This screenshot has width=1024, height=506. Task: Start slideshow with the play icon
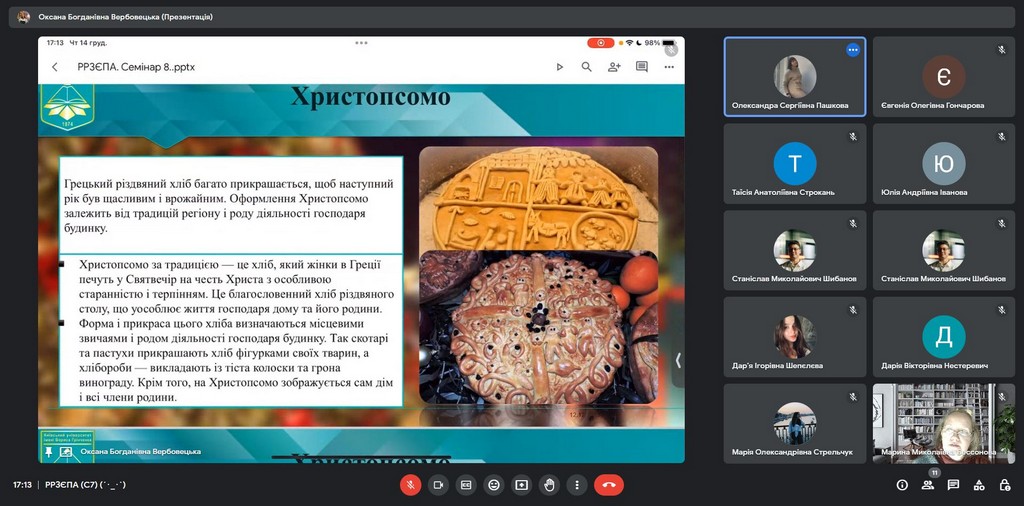pos(559,67)
